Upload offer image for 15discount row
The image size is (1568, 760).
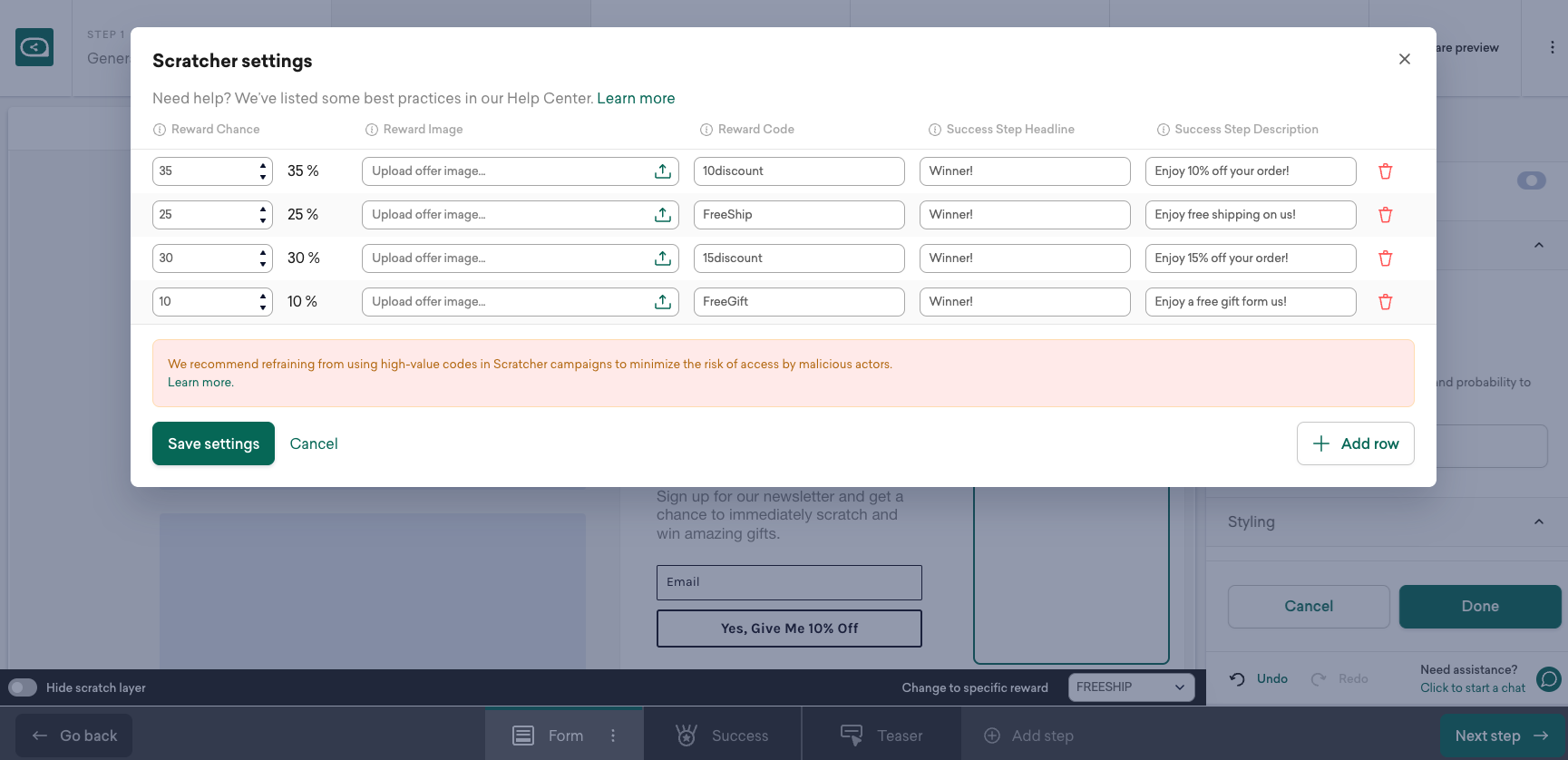click(663, 258)
